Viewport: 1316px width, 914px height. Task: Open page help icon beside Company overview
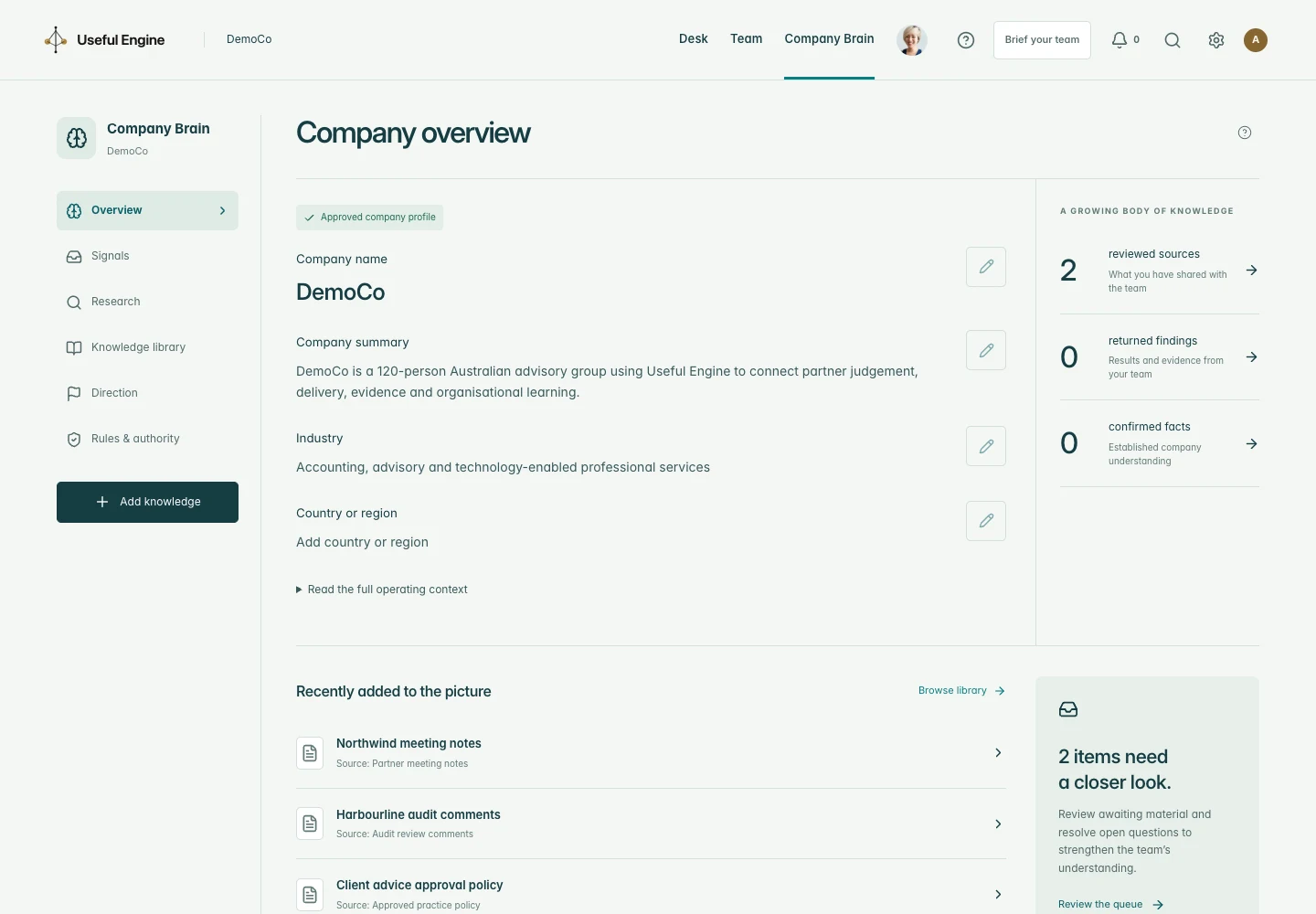(1245, 133)
